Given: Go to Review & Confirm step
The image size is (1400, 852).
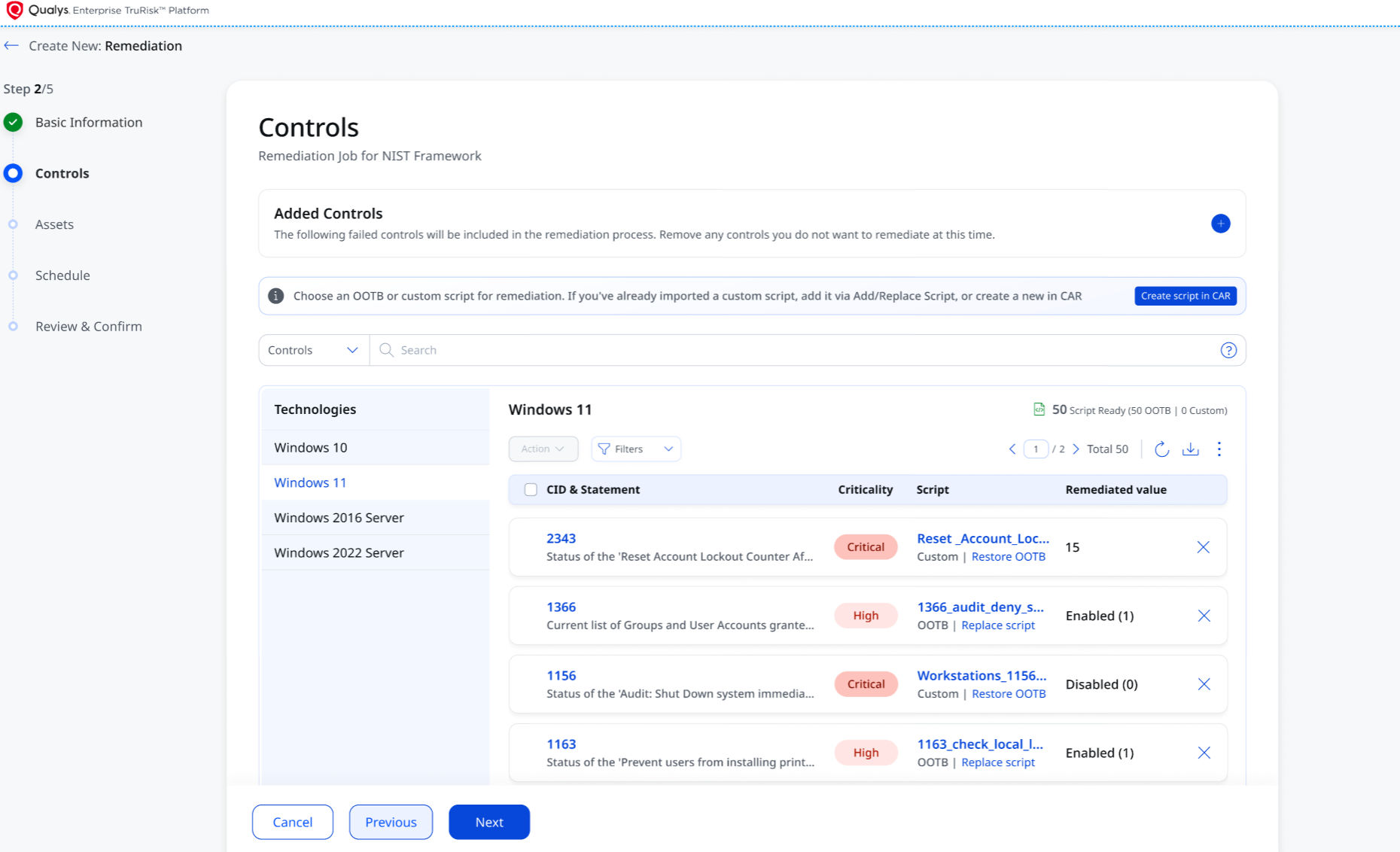Looking at the screenshot, I should [89, 327].
